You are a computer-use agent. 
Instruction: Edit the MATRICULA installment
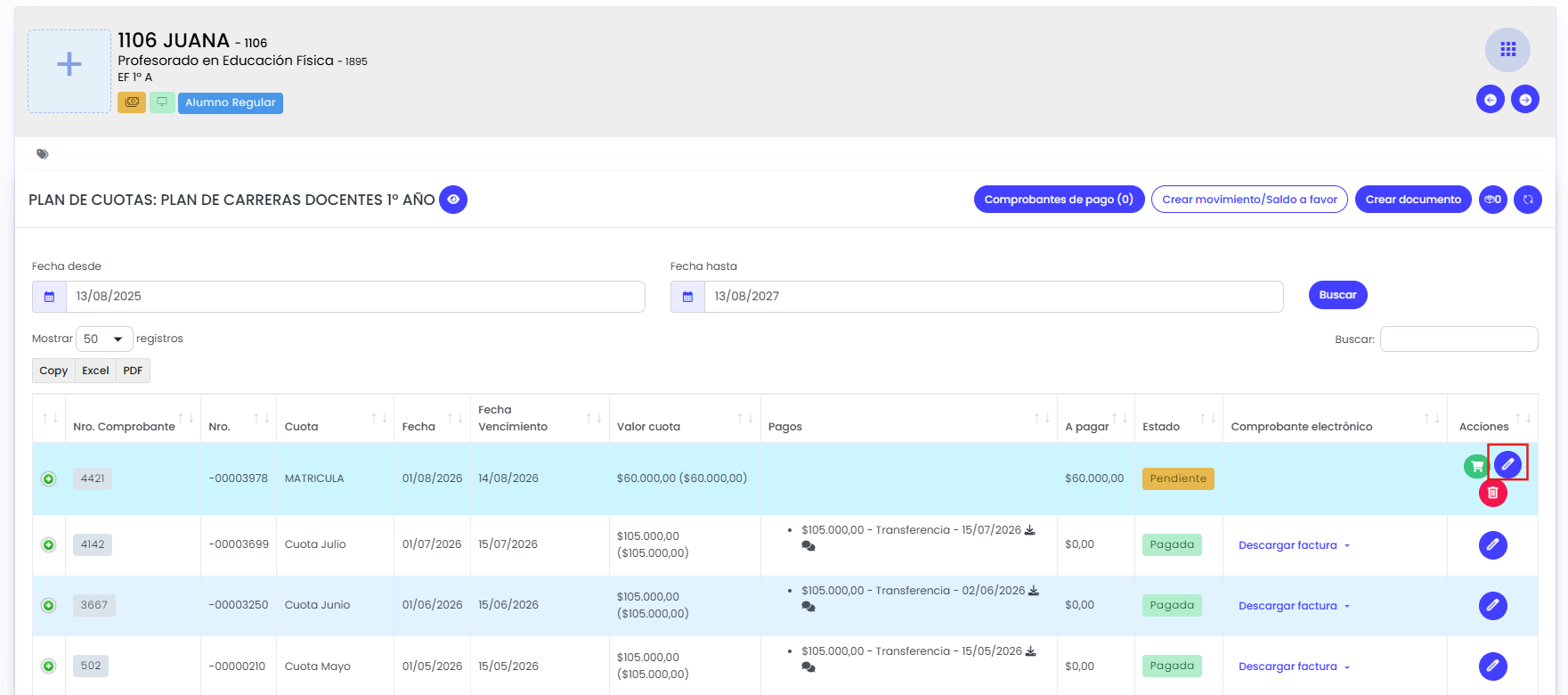[1507, 463]
